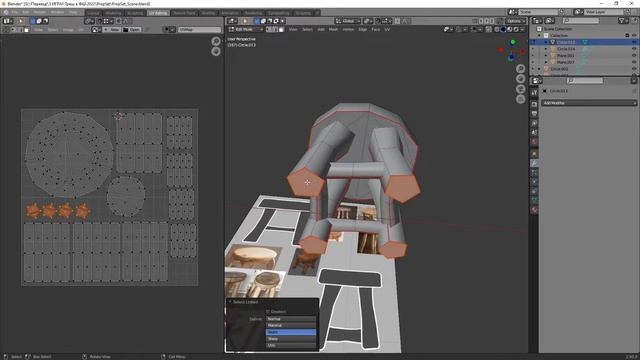Expand Circle.013 in outliner

click(546, 42)
